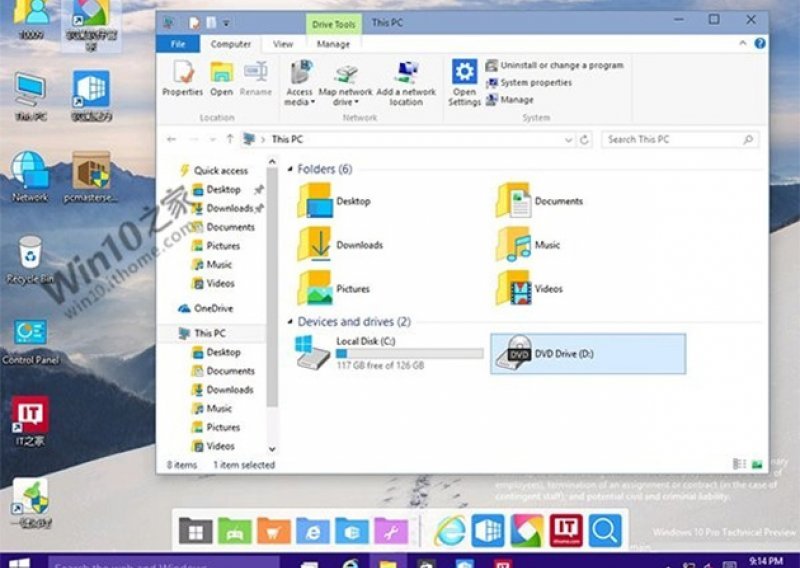Open the File tab
This screenshot has height=568, width=800.
[x=178, y=44]
